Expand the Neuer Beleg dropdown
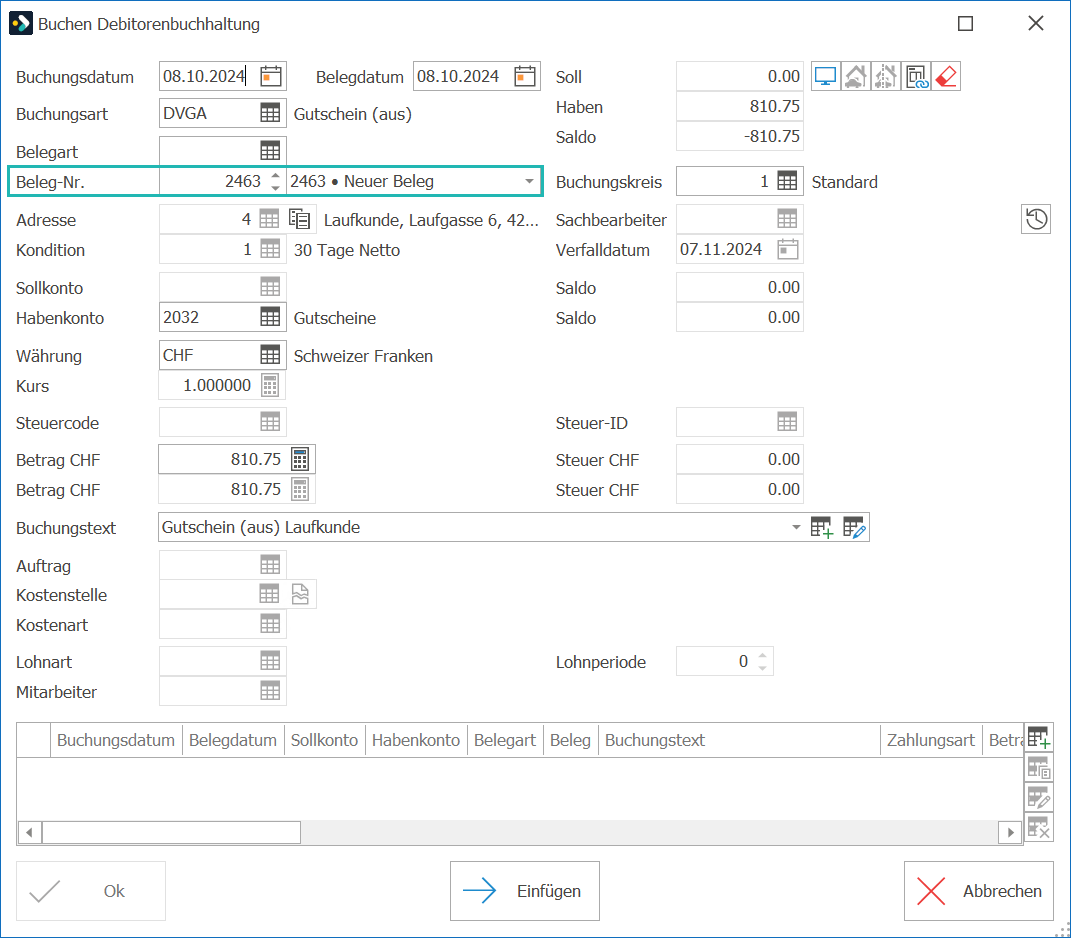Screen dimensions: 1071x938 coord(529,182)
